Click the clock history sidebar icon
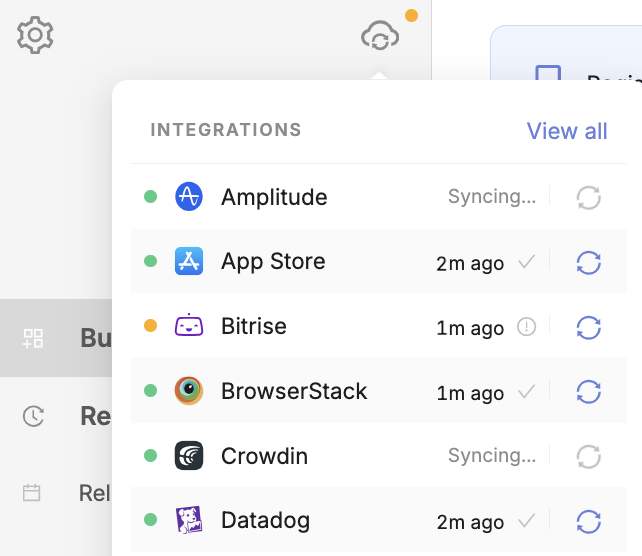 [x=33, y=416]
